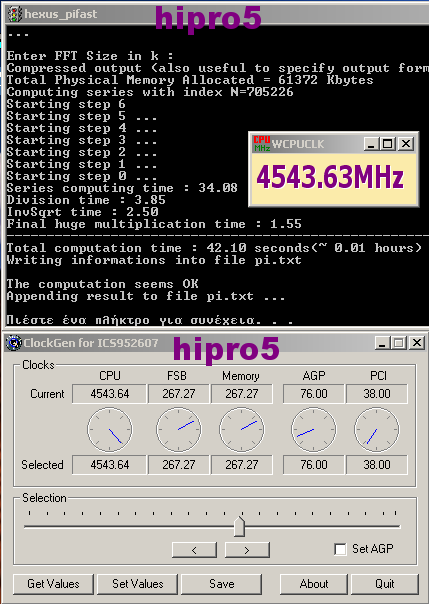
Task: Click the ClockGen for ICS952607 title text
Action: (x=91, y=342)
